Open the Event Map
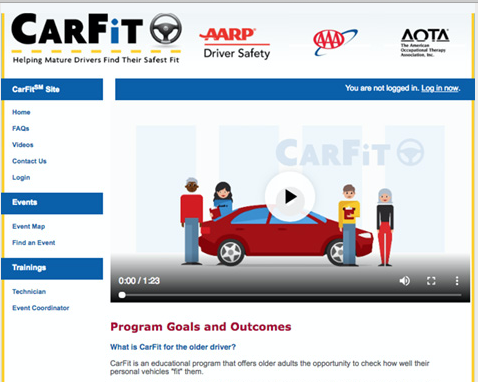This screenshot has width=478, height=382. tap(29, 227)
